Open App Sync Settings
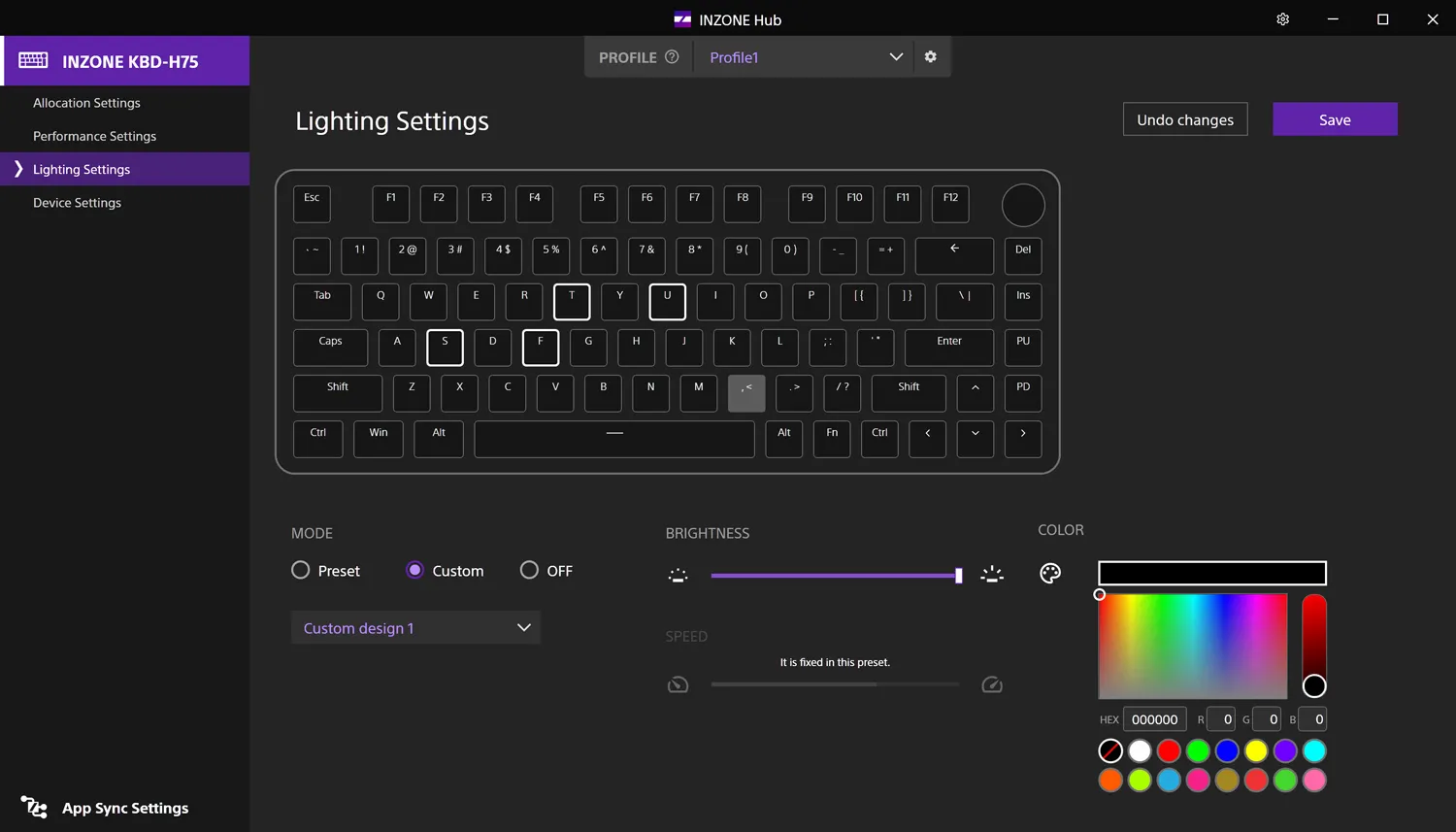Image resolution: width=1456 pixels, height=832 pixels. (x=124, y=808)
